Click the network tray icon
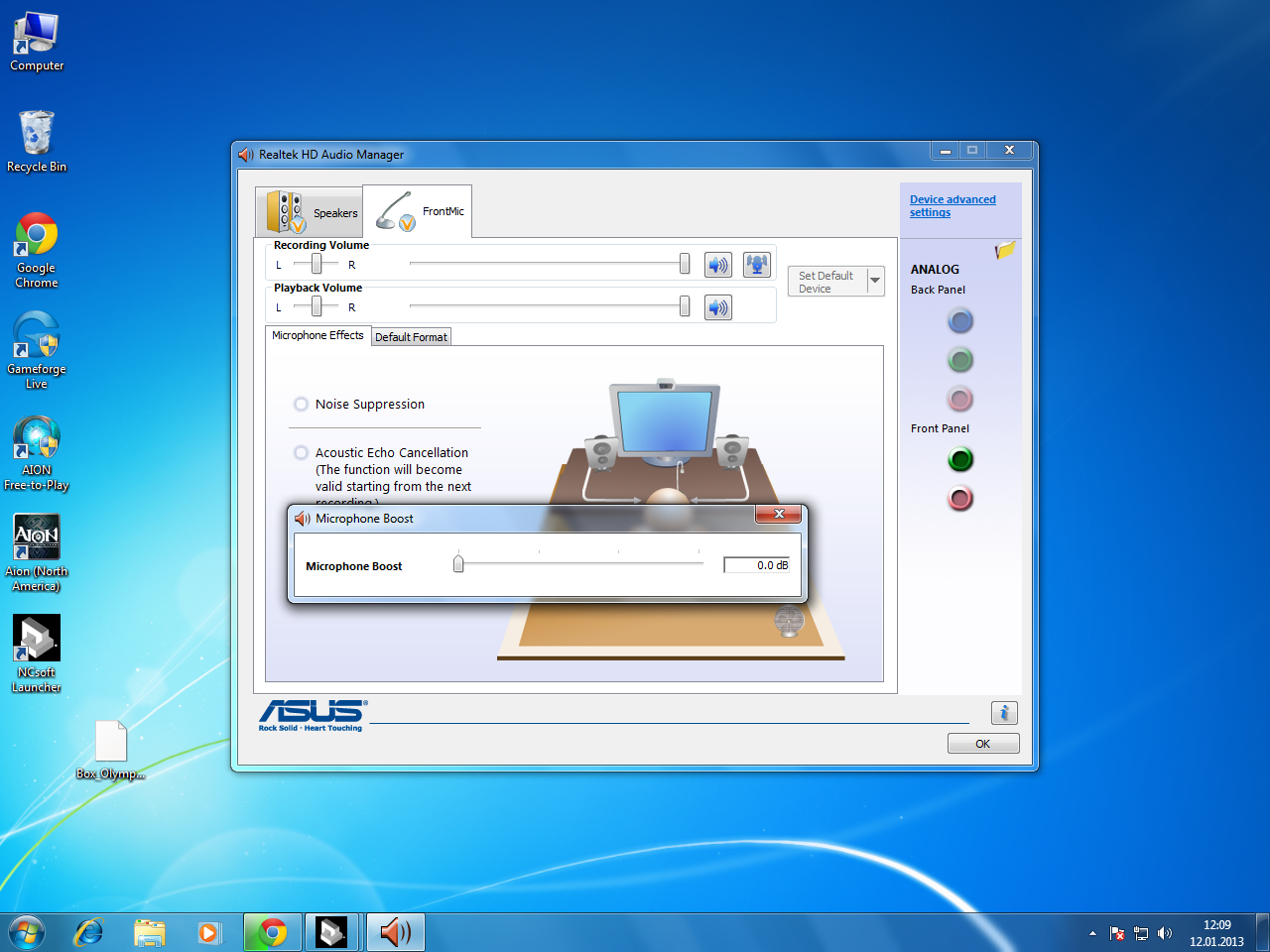1270x952 pixels. click(1141, 933)
